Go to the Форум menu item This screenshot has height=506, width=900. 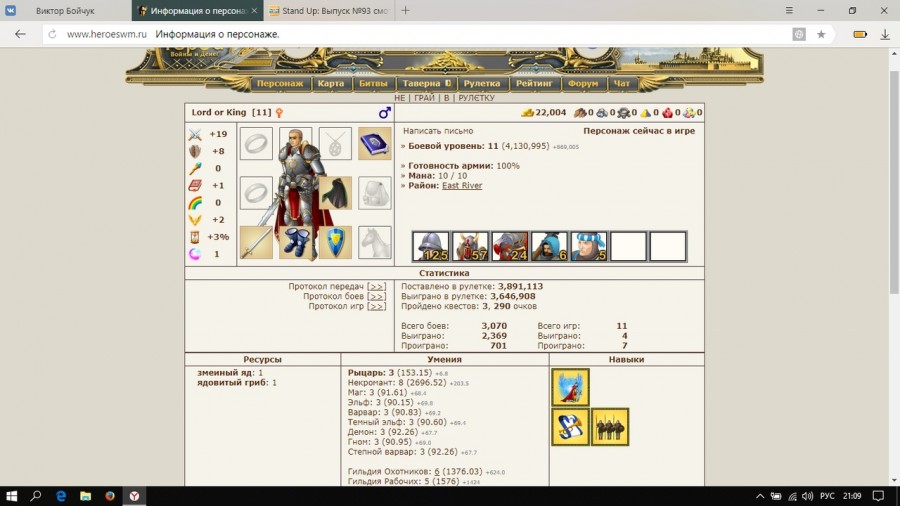(582, 84)
